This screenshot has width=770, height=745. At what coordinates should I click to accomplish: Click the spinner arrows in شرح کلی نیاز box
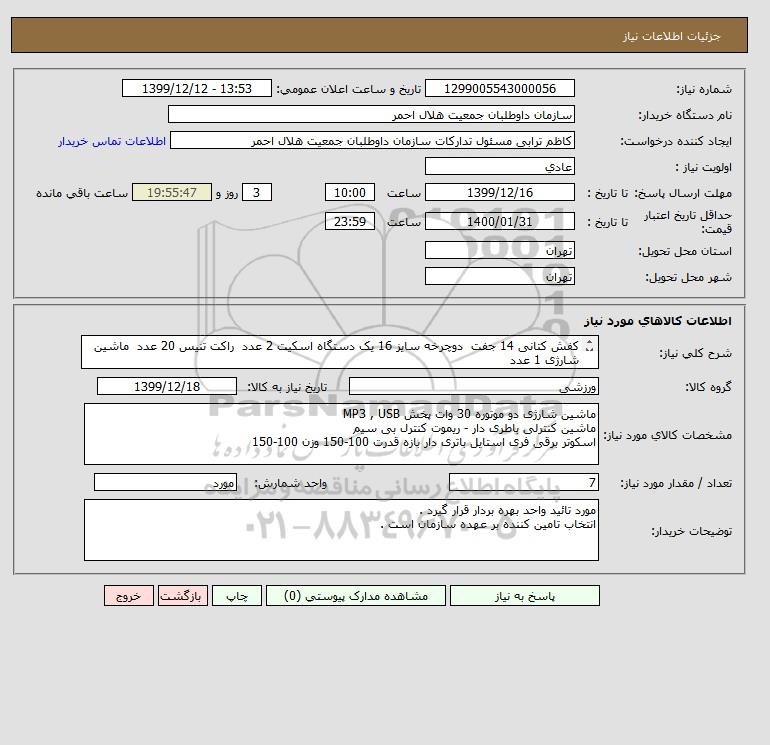pos(590,347)
